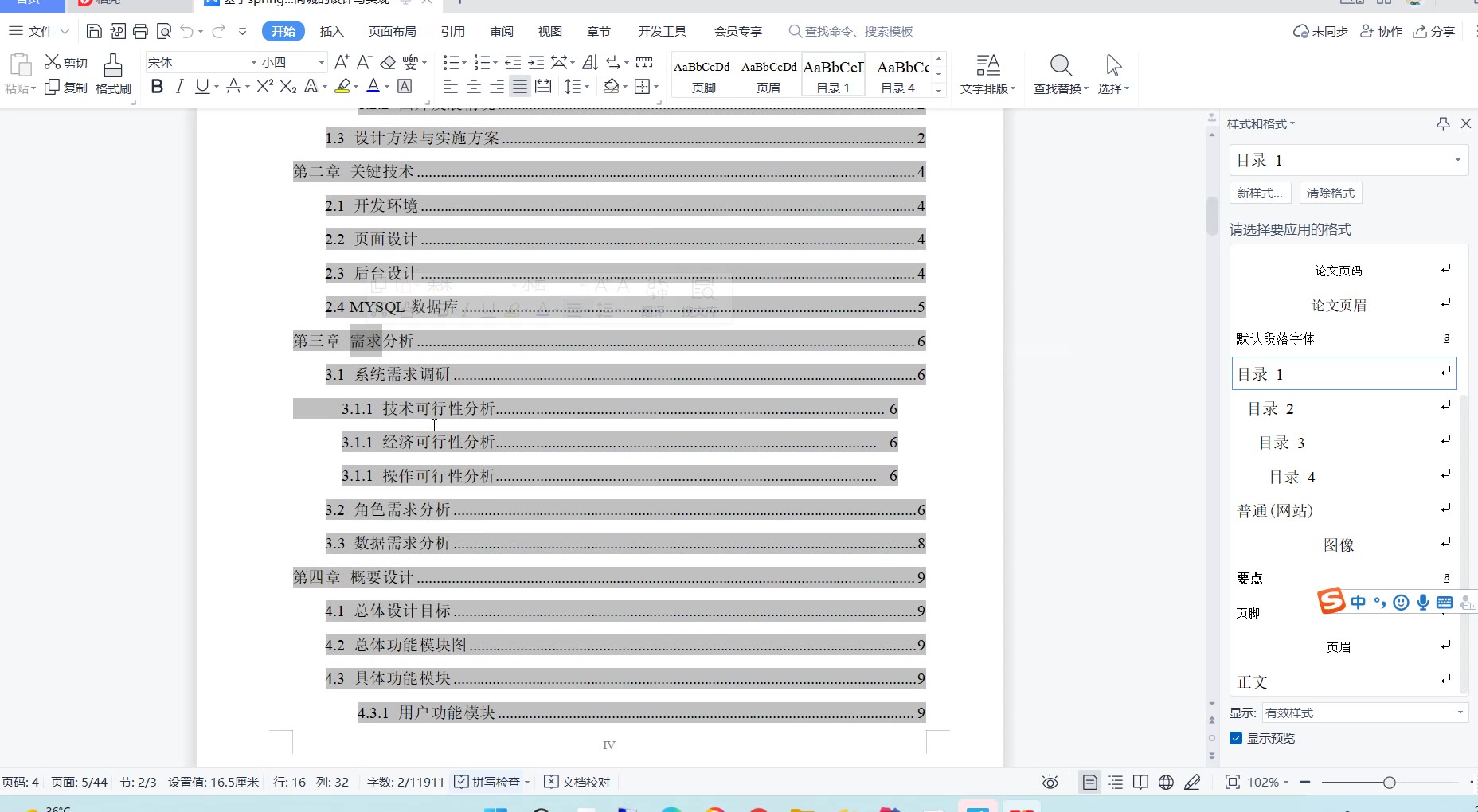Toggle right alignment

point(497,87)
